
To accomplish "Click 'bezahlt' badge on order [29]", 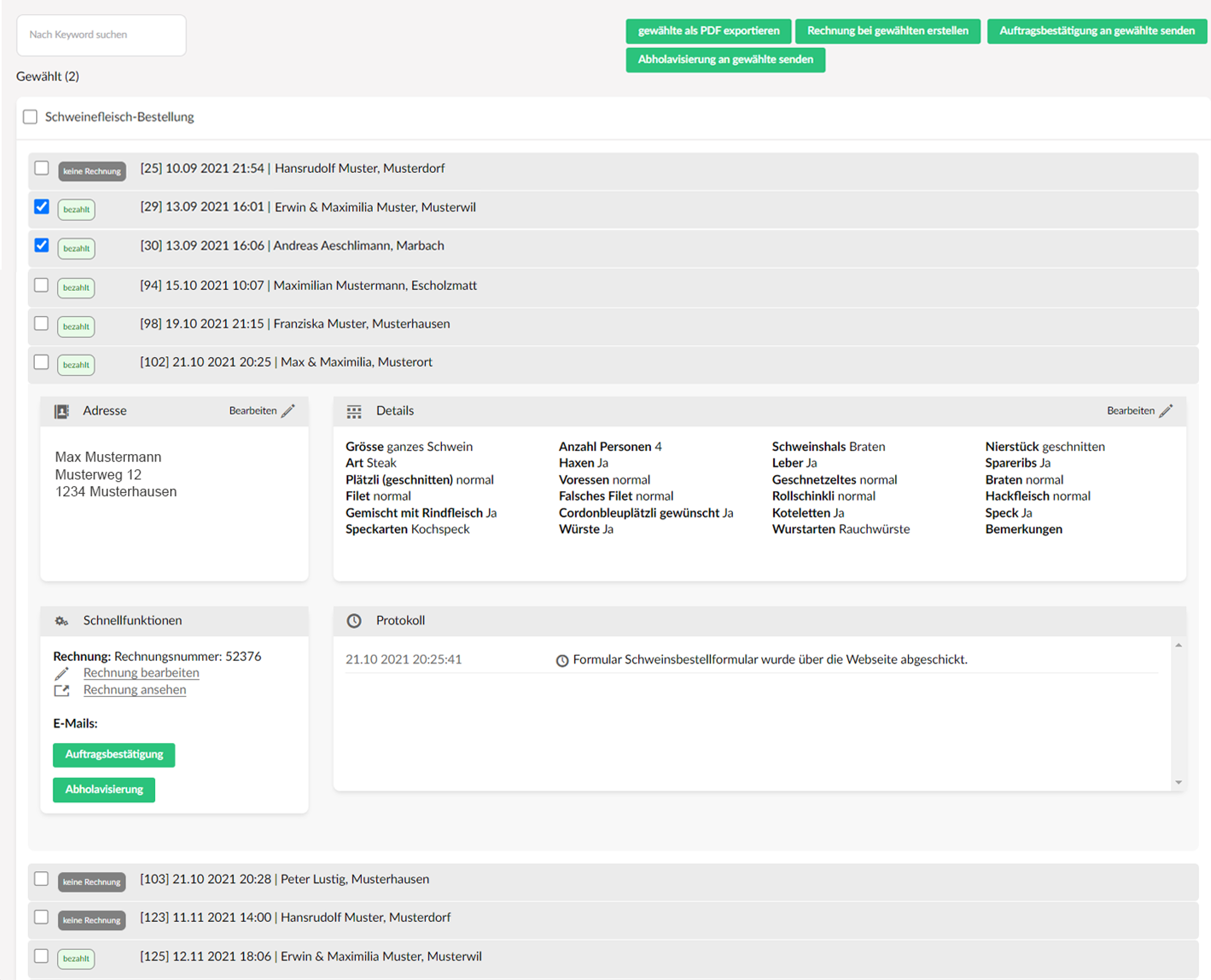I will point(76,210).
